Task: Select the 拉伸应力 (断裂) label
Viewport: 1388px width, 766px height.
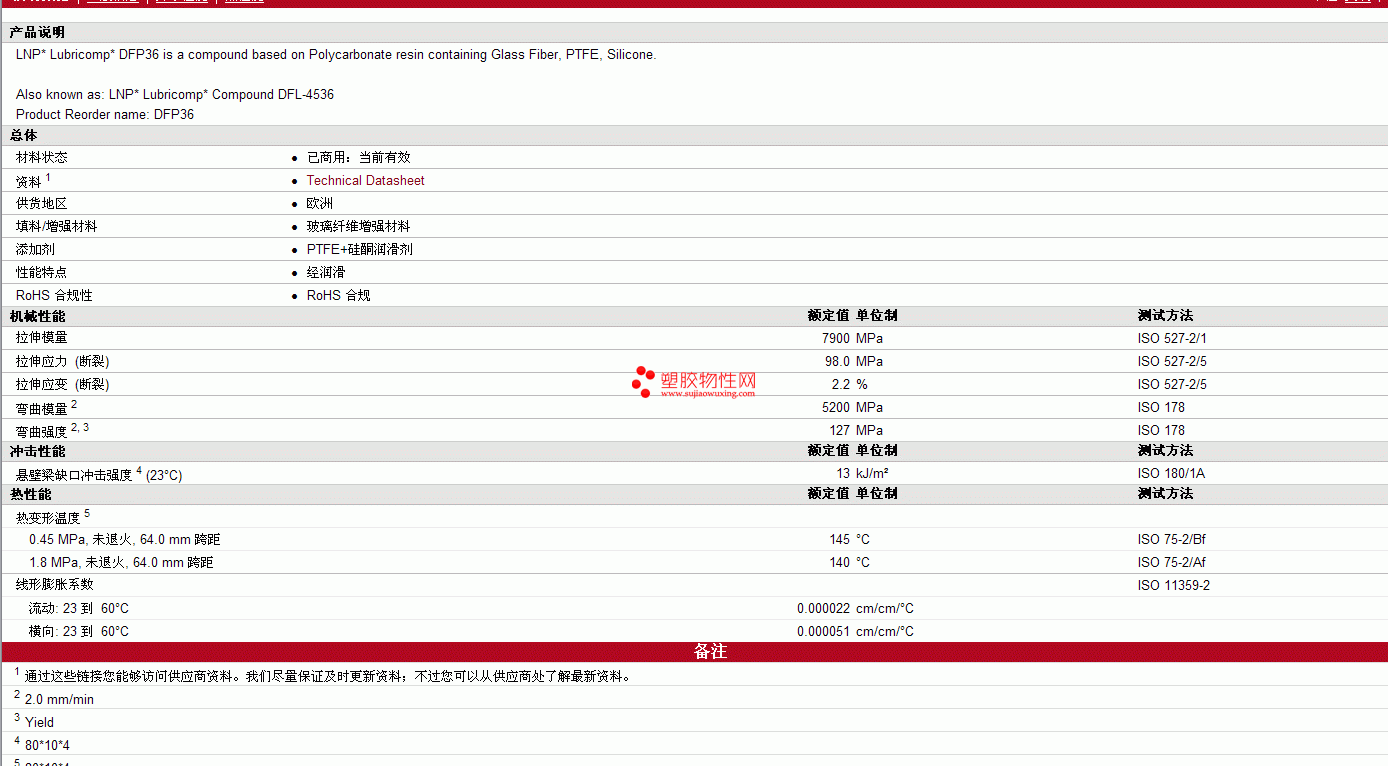Action: tap(63, 362)
